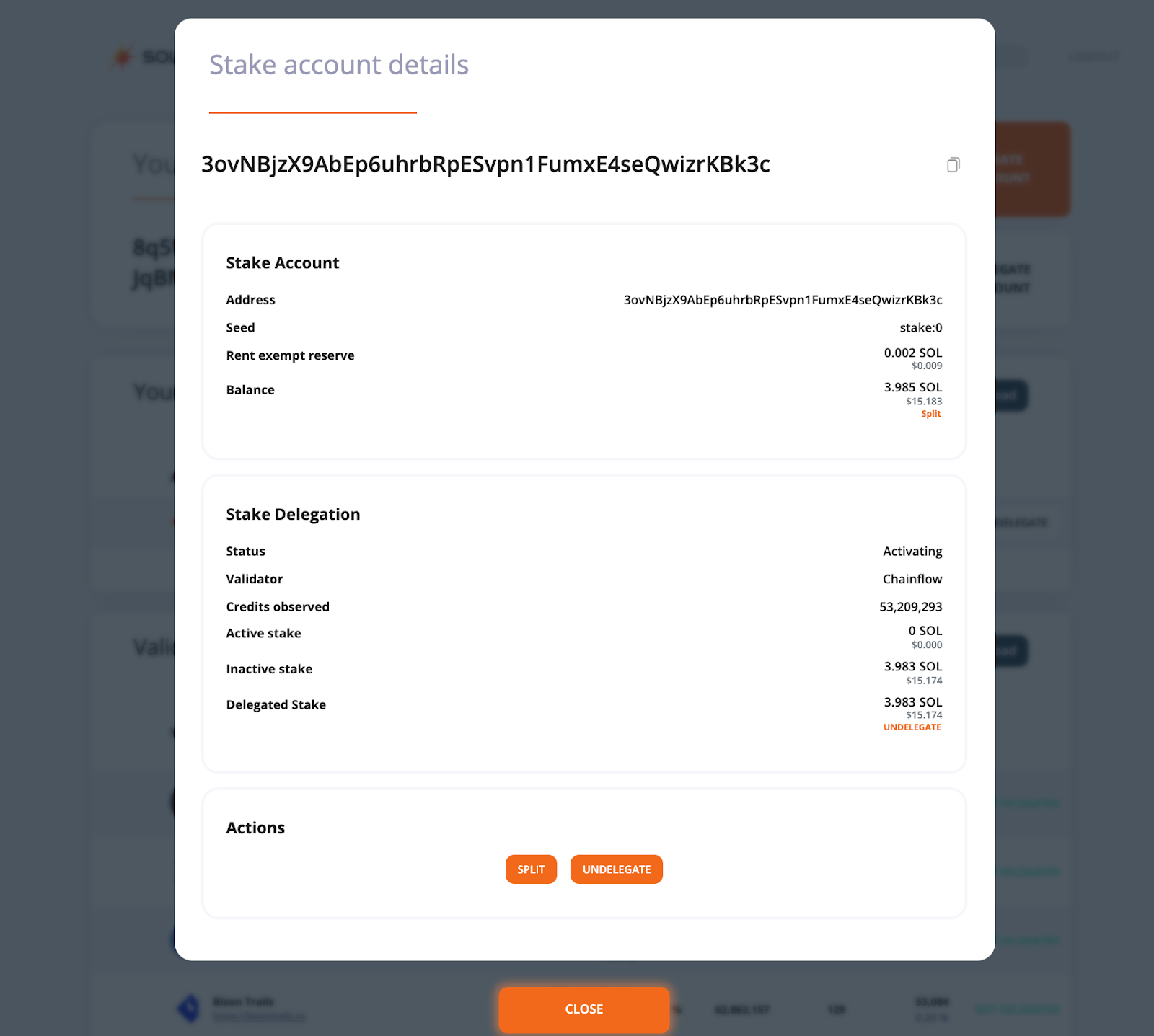Click the orange Split link under Balance
1154x1036 pixels.
coord(931,414)
